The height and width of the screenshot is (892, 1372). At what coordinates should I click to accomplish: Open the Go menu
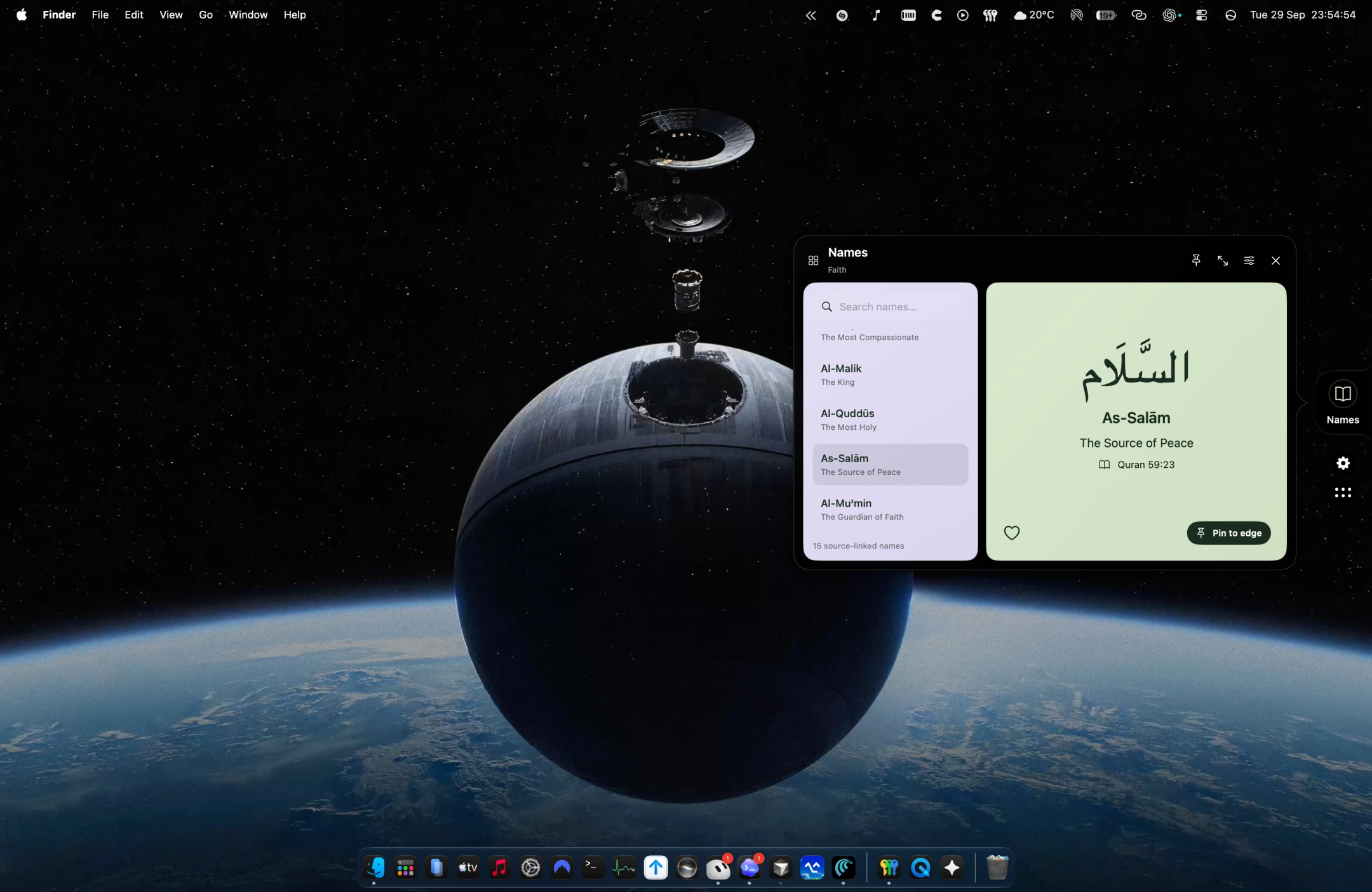point(206,15)
